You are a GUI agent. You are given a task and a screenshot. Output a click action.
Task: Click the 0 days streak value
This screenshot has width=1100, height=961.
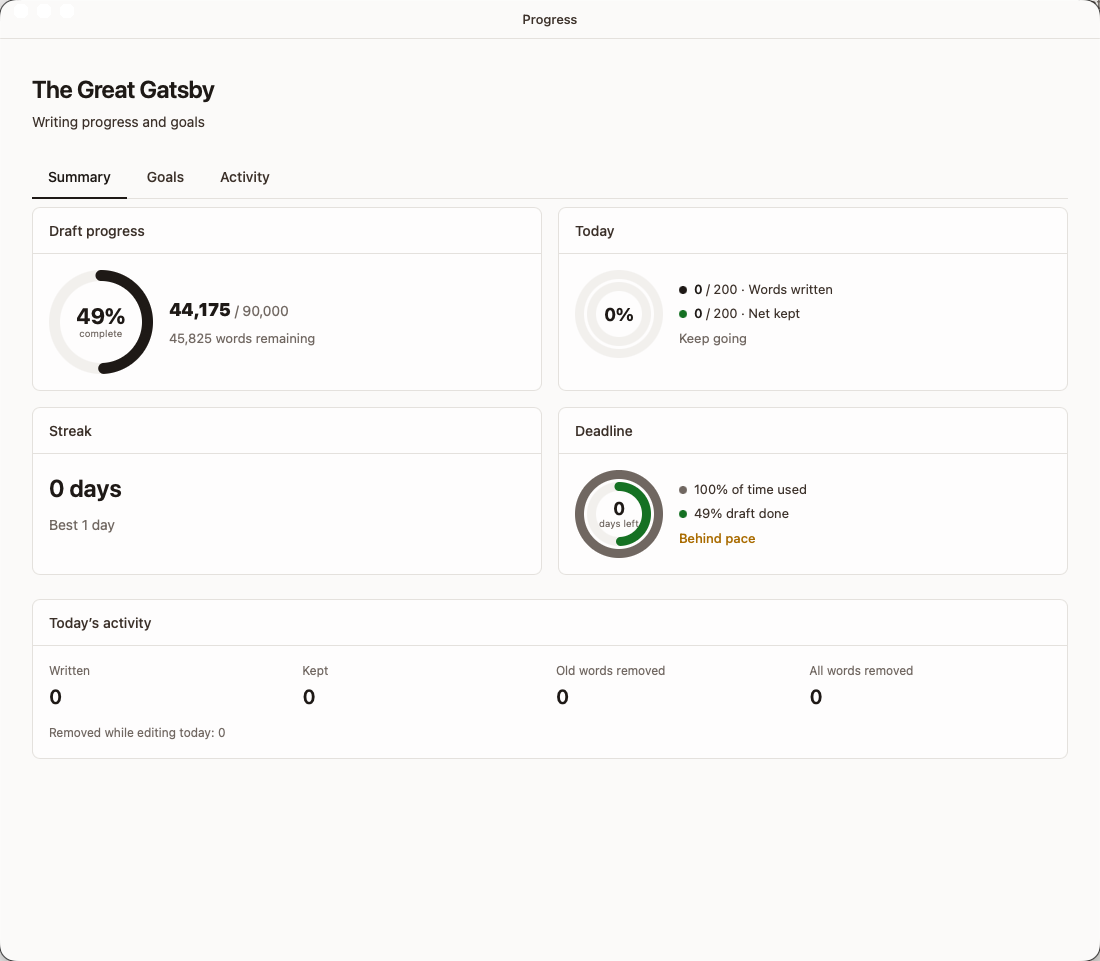tap(86, 489)
